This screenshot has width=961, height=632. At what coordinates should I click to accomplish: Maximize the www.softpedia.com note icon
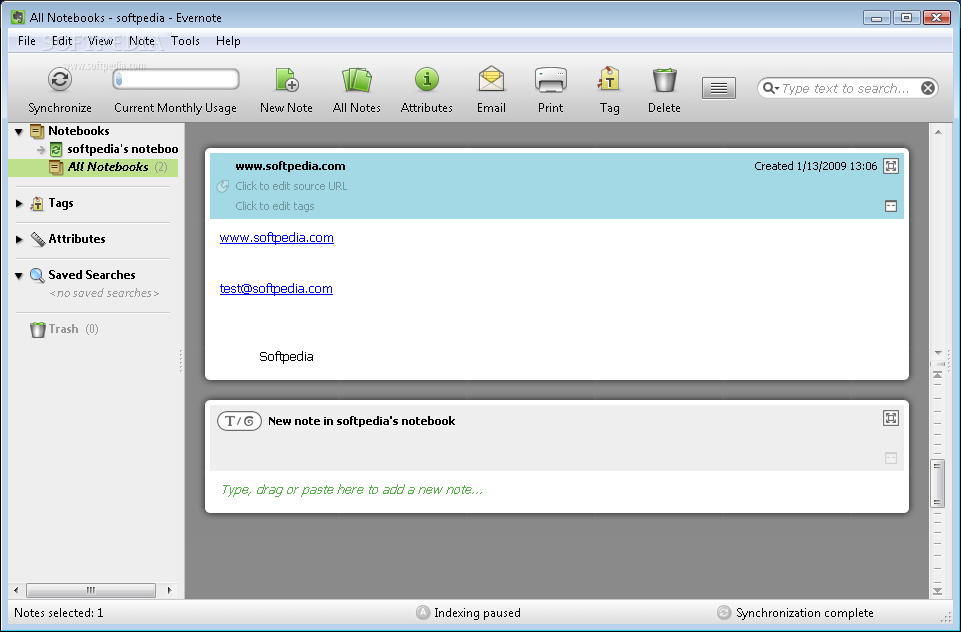click(891, 166)
